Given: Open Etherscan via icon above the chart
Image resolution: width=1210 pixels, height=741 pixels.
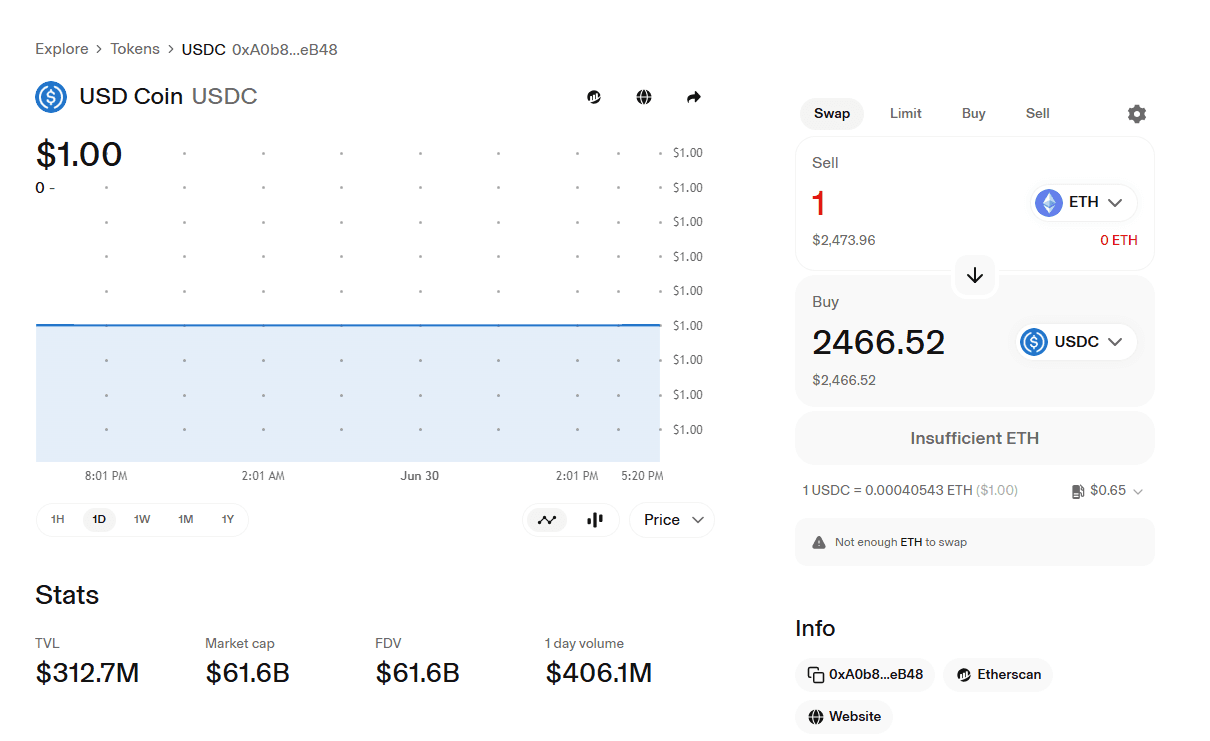Looking at the screenshot, I should tap(594, 97).
